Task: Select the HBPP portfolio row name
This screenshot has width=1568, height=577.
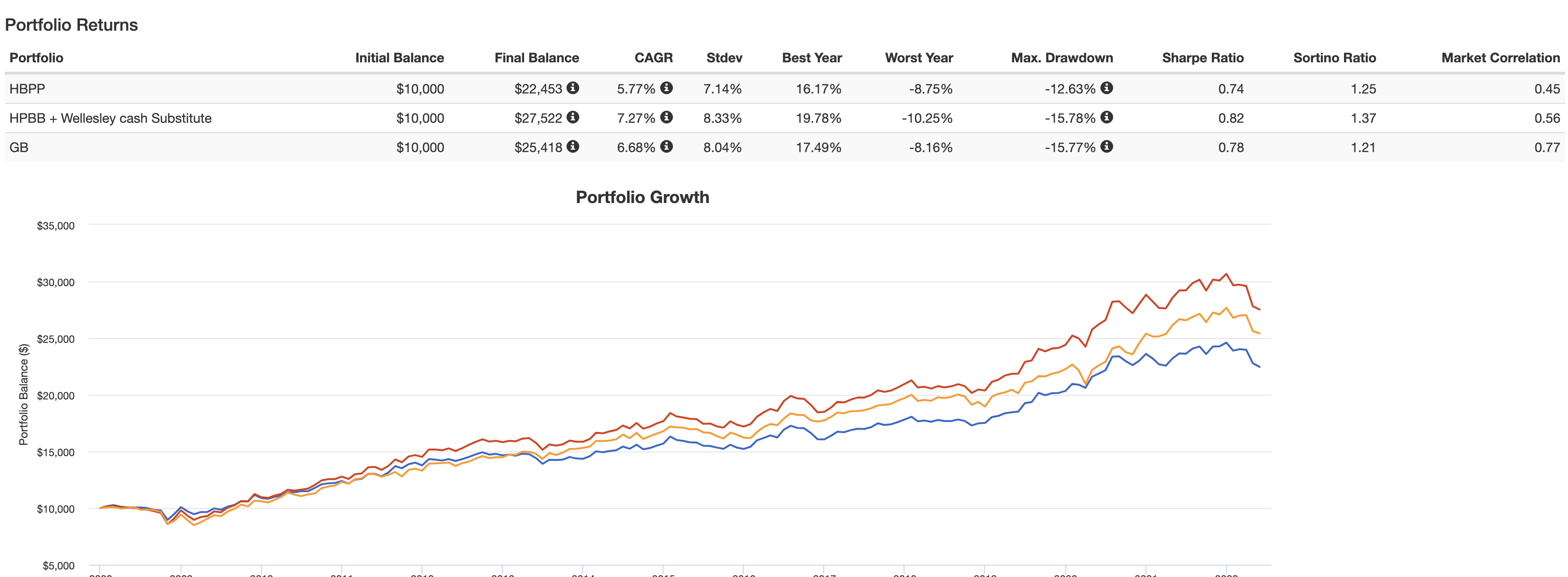Action: [27, 89]
